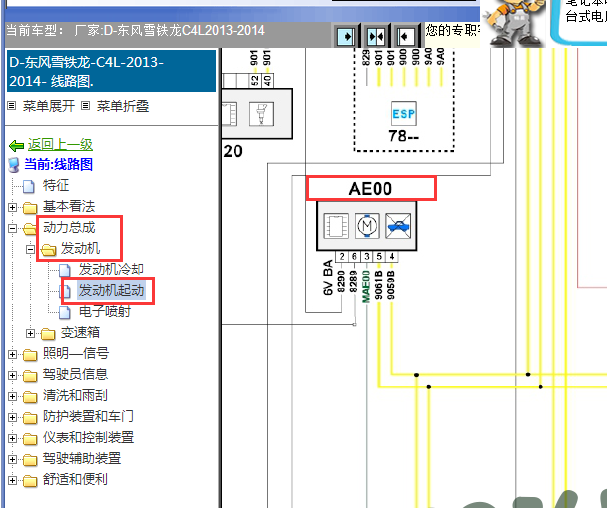Select the 当前:线路图 heading

[58, 165]
